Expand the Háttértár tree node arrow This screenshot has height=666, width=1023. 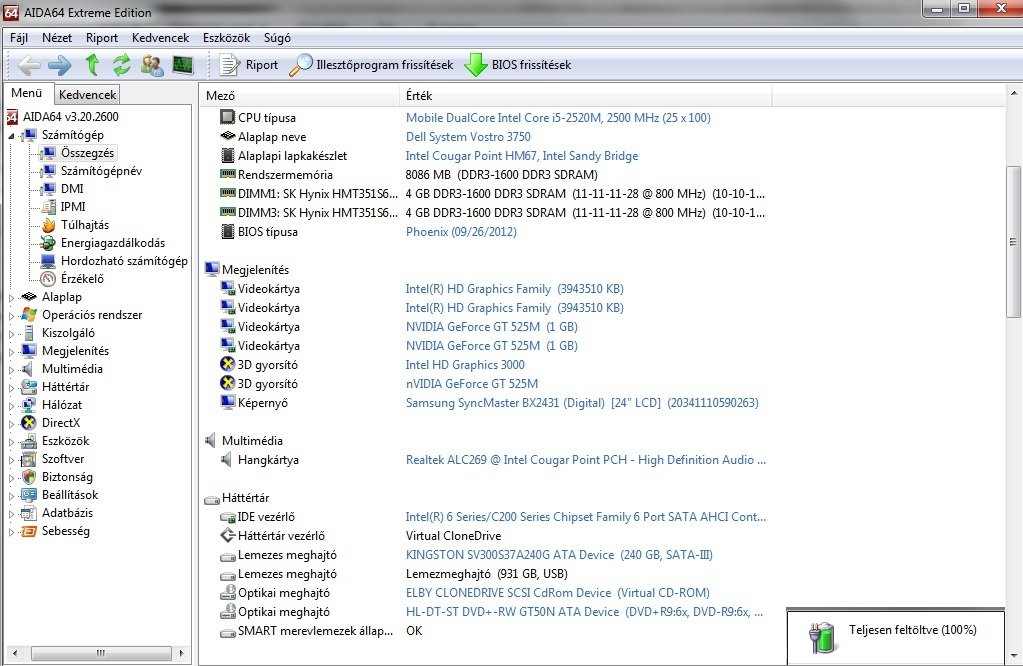coord(11,387)
